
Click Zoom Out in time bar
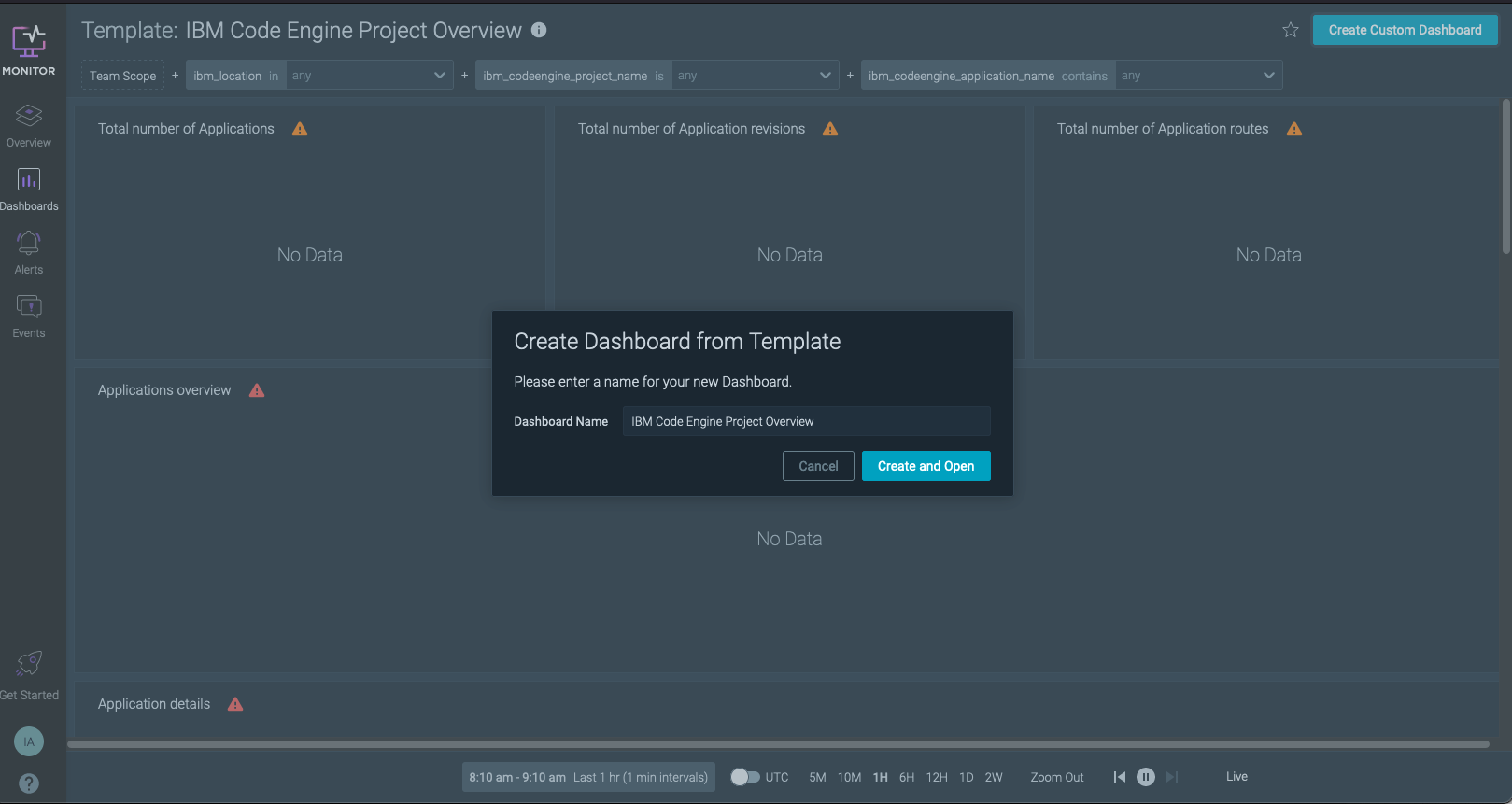(1057, 777)
